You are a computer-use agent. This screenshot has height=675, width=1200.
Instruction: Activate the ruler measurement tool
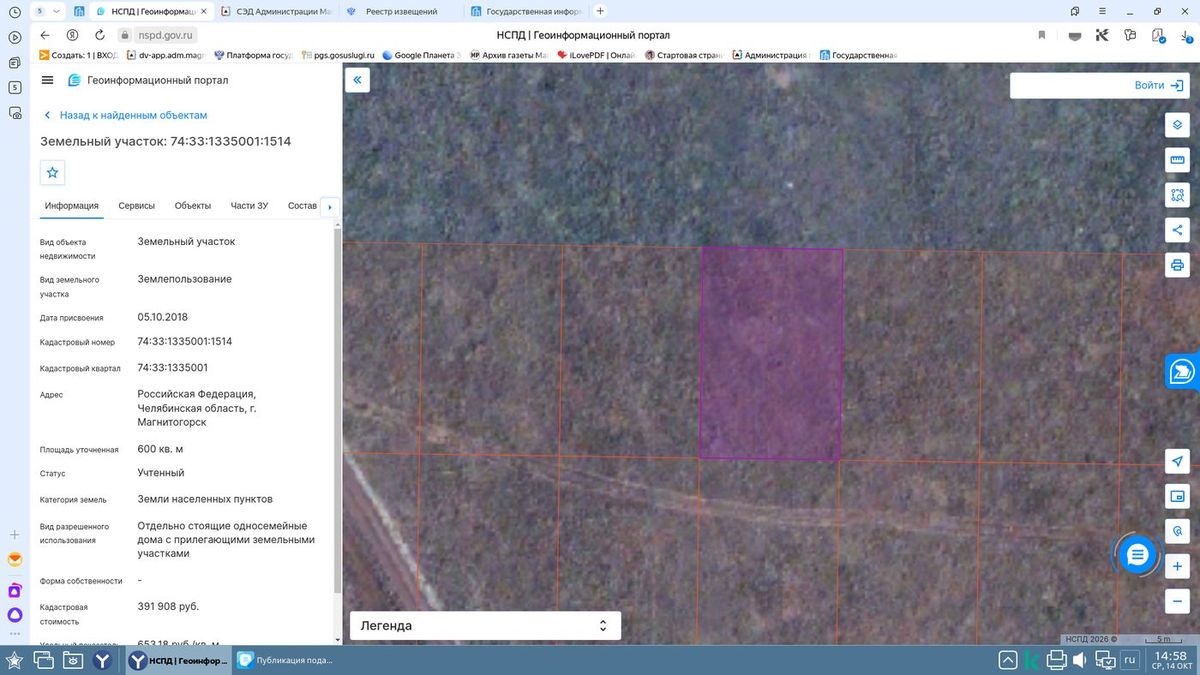click(1177, 160)
